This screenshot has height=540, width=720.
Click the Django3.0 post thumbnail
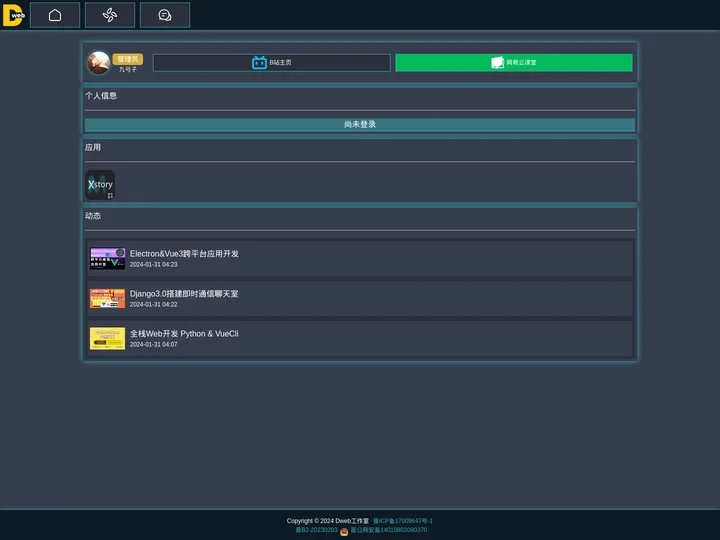coord(107,298)
